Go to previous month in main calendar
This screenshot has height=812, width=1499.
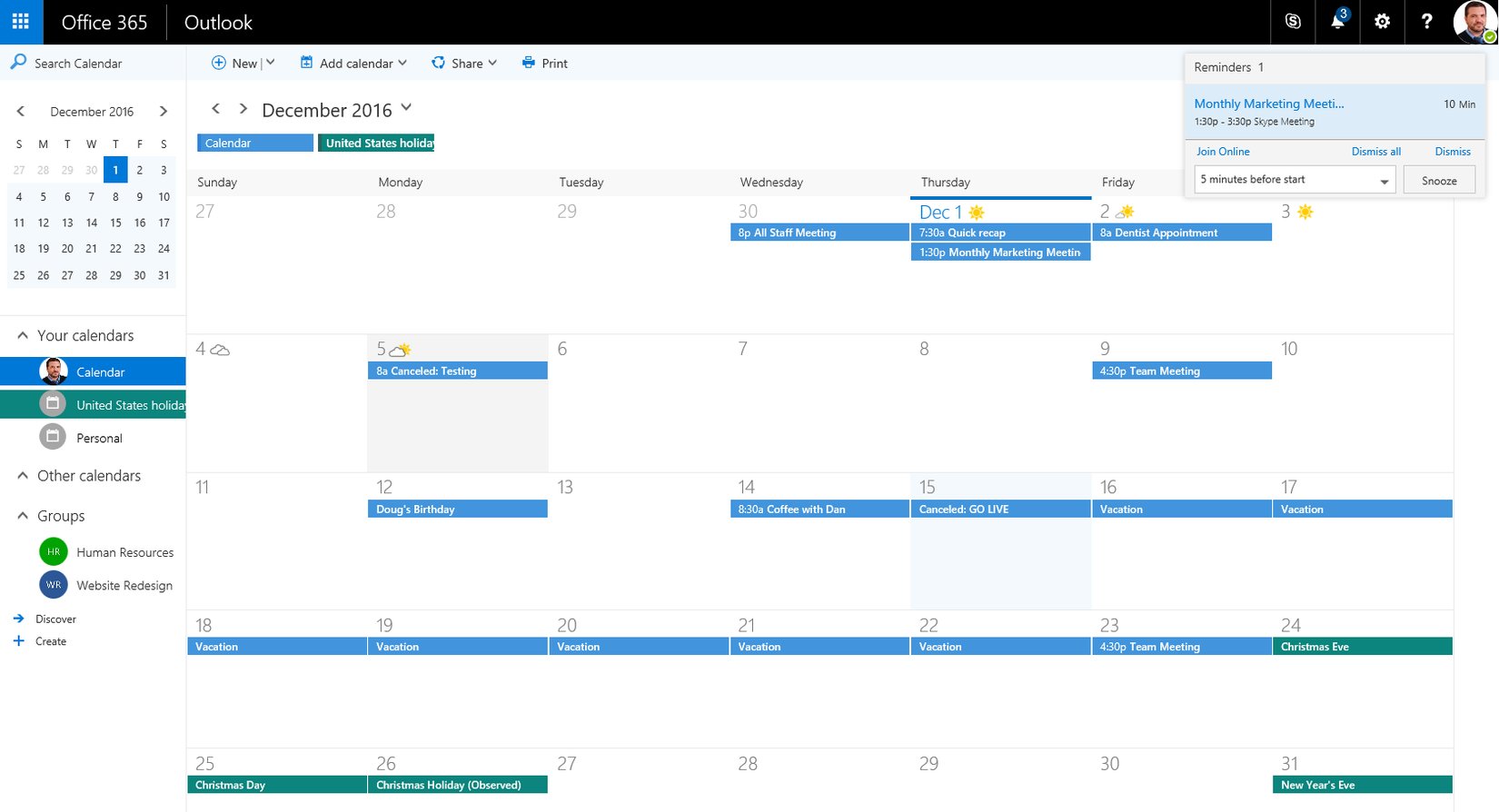click(215, 109)
